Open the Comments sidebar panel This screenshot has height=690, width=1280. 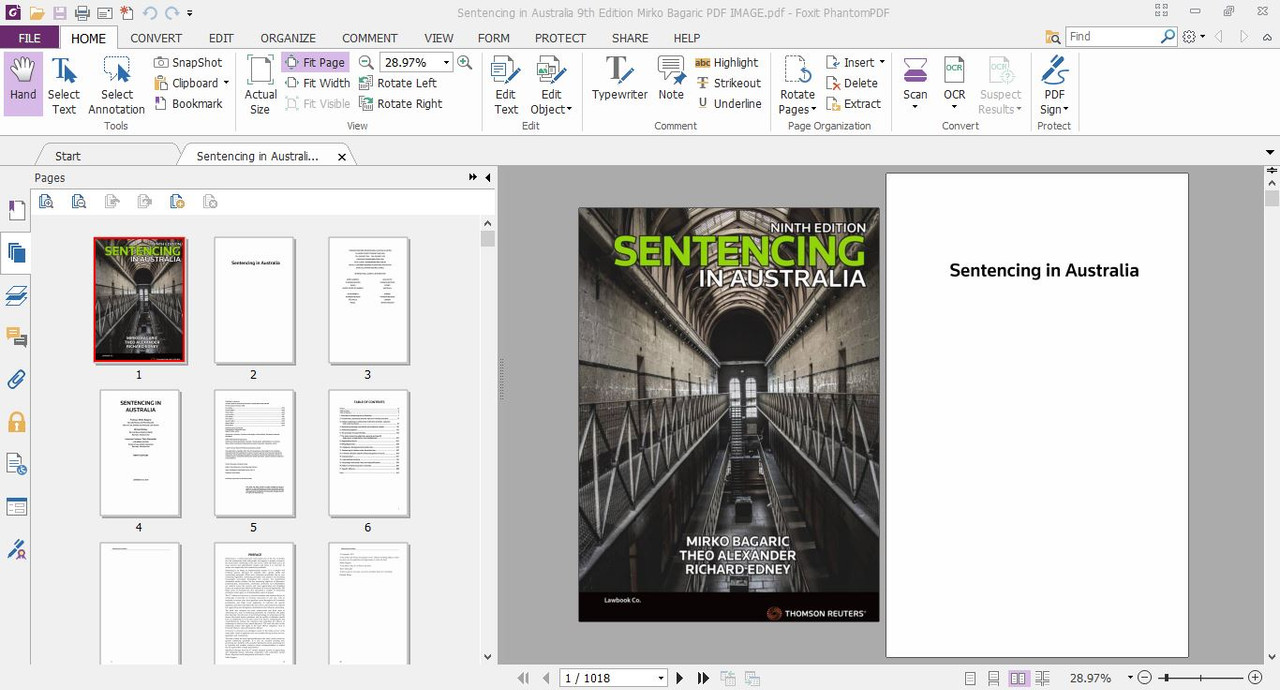[x=16, y=337]
